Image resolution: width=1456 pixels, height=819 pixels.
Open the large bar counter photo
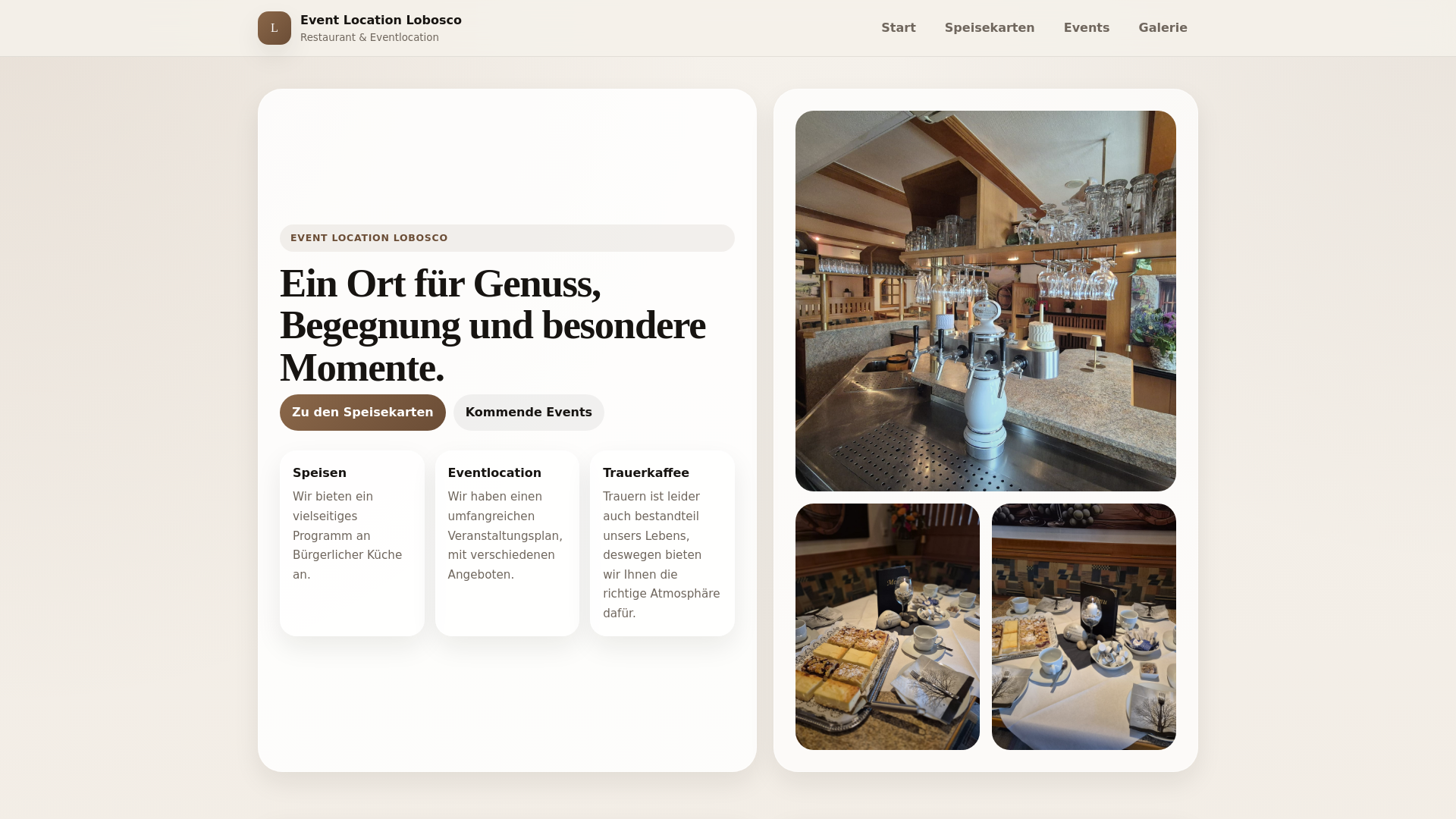click(x=986, y=301)
